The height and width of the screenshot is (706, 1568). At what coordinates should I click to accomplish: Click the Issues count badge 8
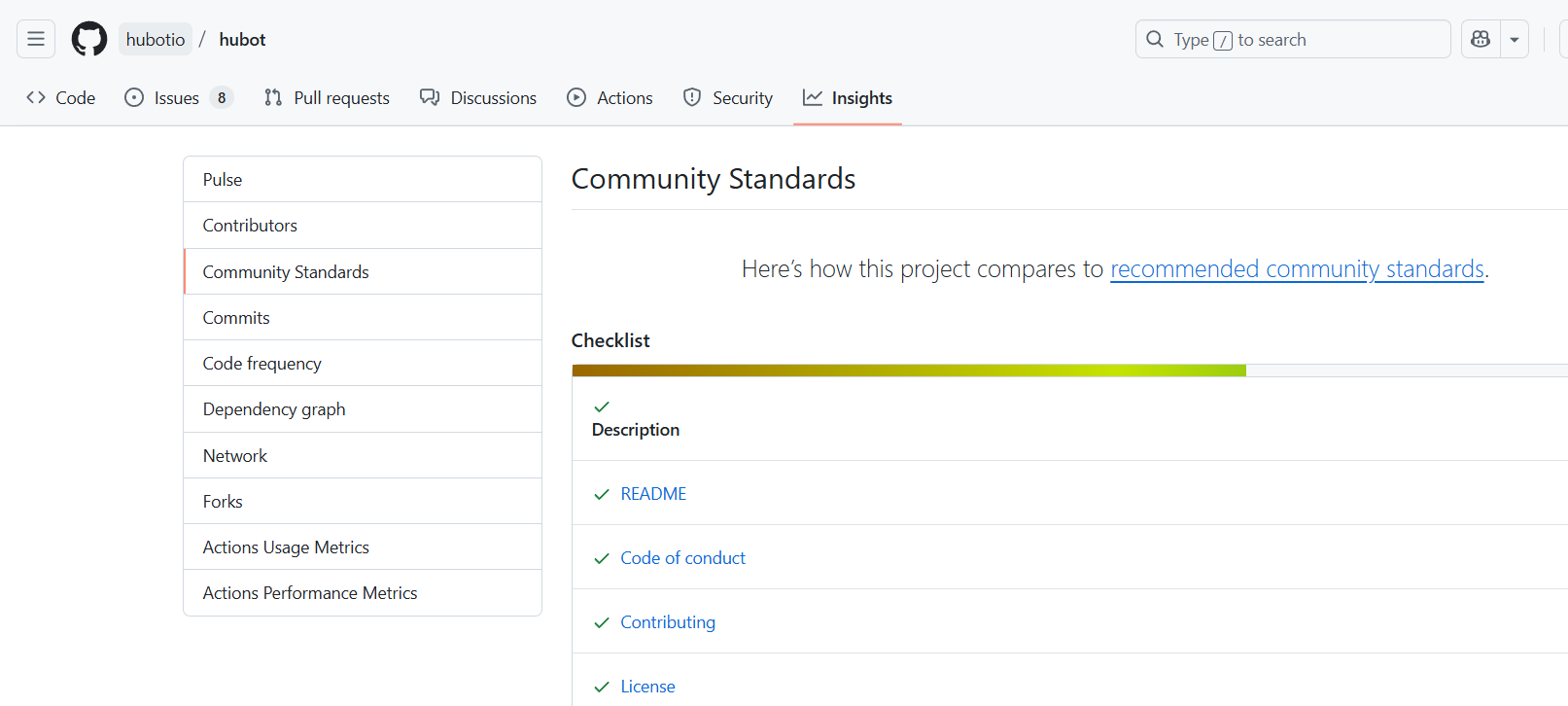click(x=222, y=97)
